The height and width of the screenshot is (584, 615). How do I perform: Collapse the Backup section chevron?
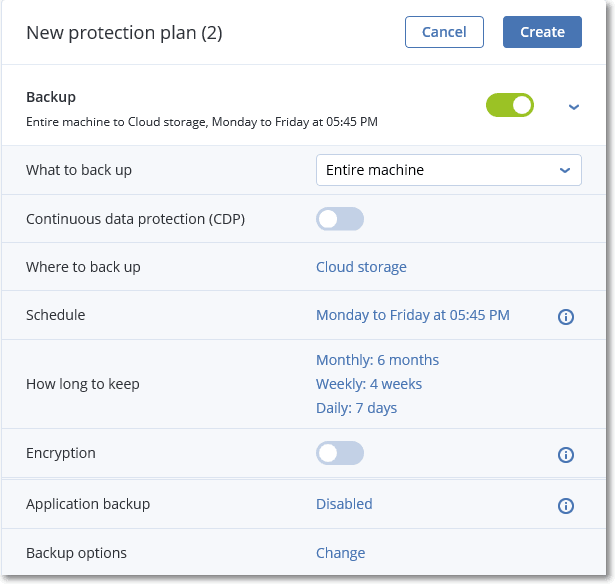[574, 106]
